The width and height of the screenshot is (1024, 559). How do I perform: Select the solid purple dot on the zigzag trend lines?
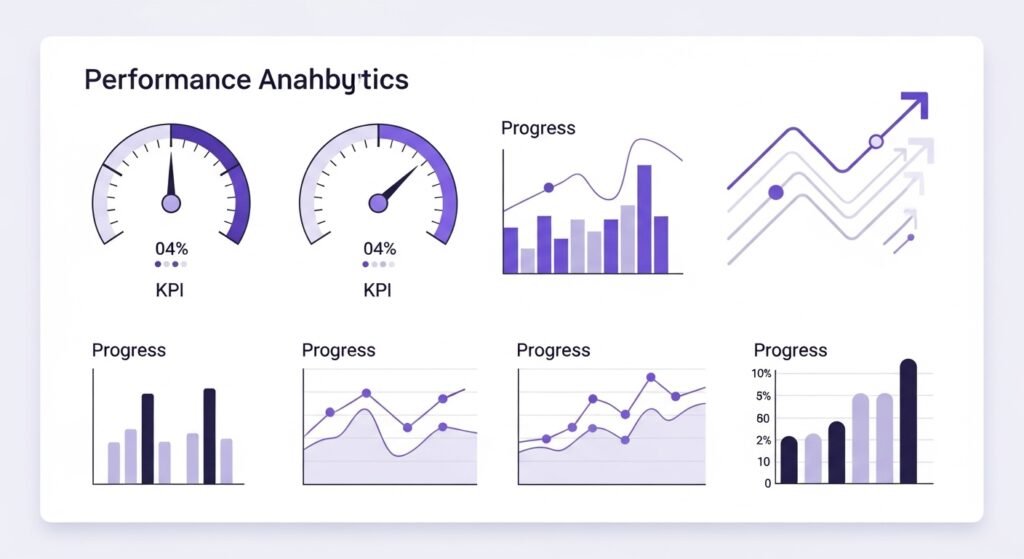pos(775,192)
